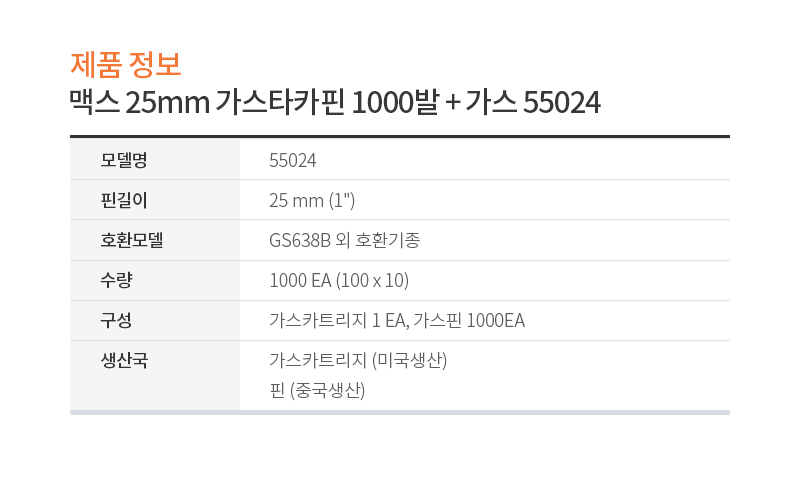Viewport: 800px width, 477px height.
Task: Select the 호환모델 row label
Action: 132,240
